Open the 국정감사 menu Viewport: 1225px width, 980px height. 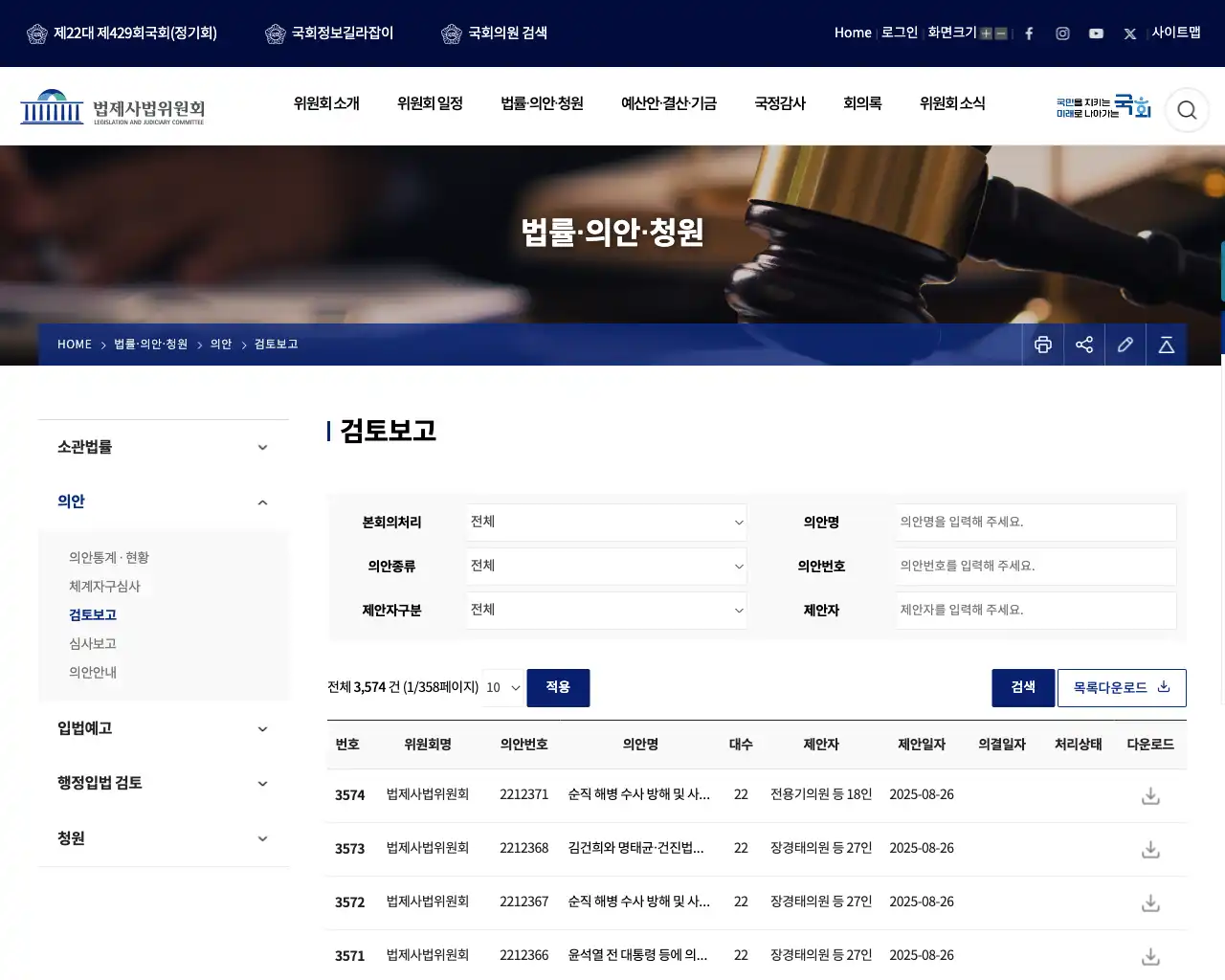click(x=780, y=103)
